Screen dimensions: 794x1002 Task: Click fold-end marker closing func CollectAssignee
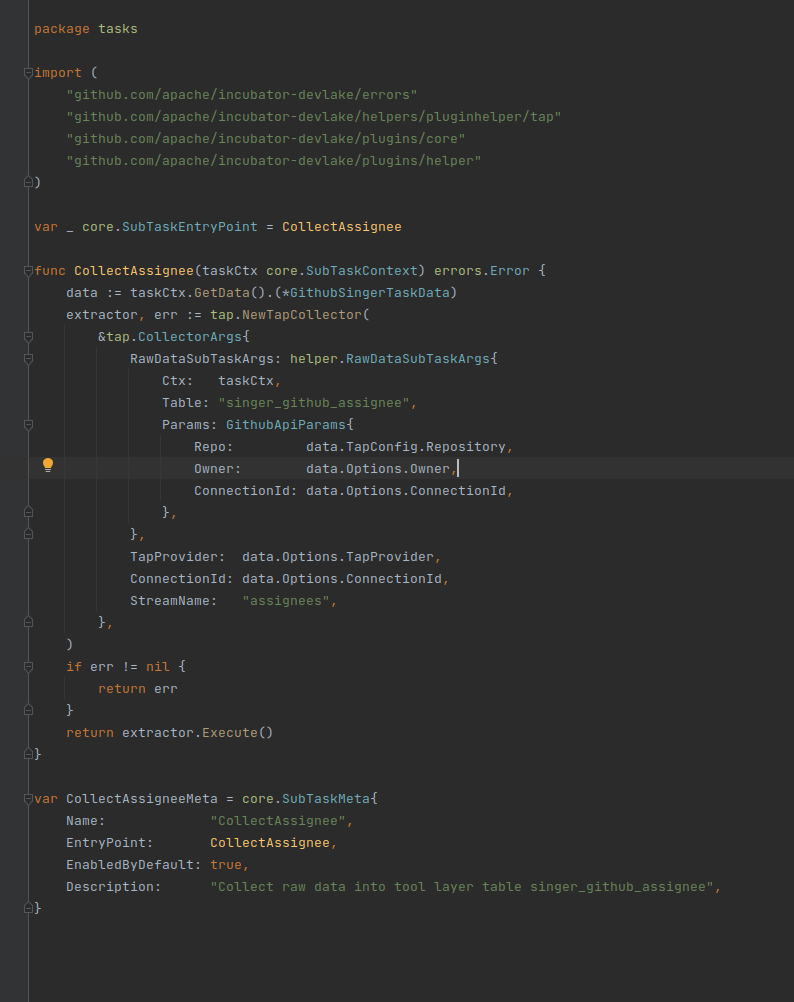point(28,754)
